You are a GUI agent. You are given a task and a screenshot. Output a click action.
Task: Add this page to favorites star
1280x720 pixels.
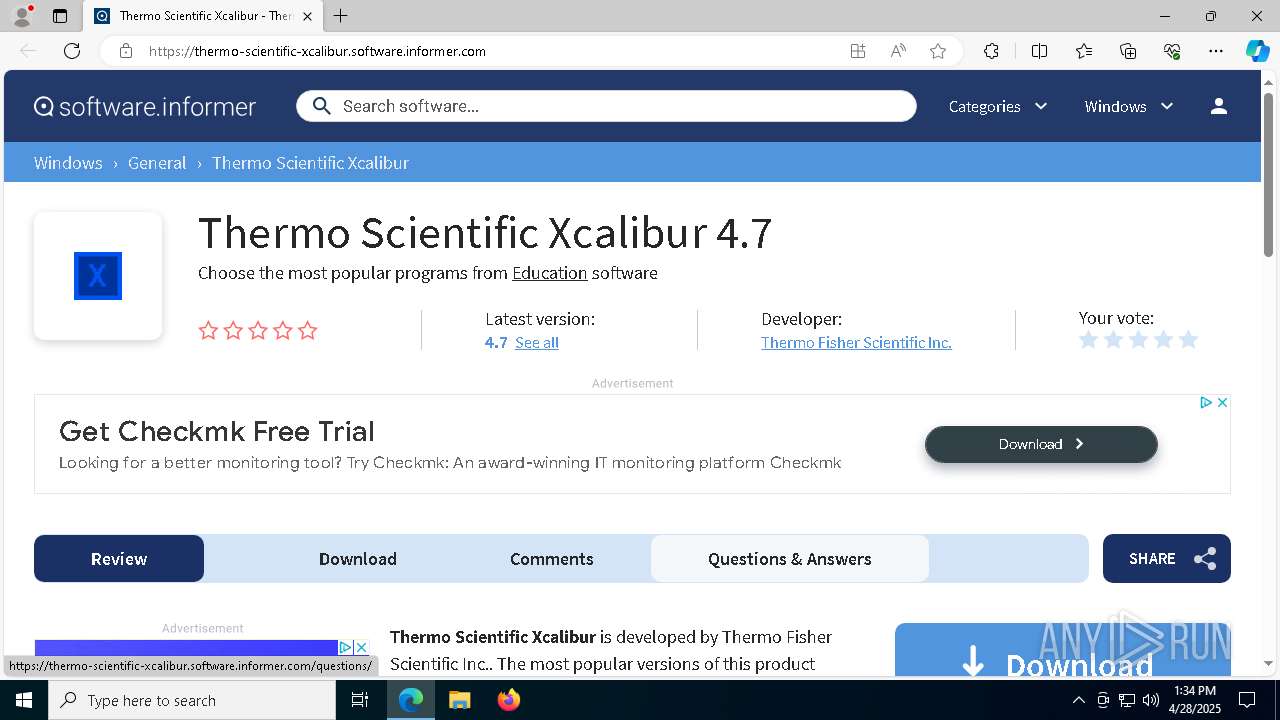(x=938, y=51)
